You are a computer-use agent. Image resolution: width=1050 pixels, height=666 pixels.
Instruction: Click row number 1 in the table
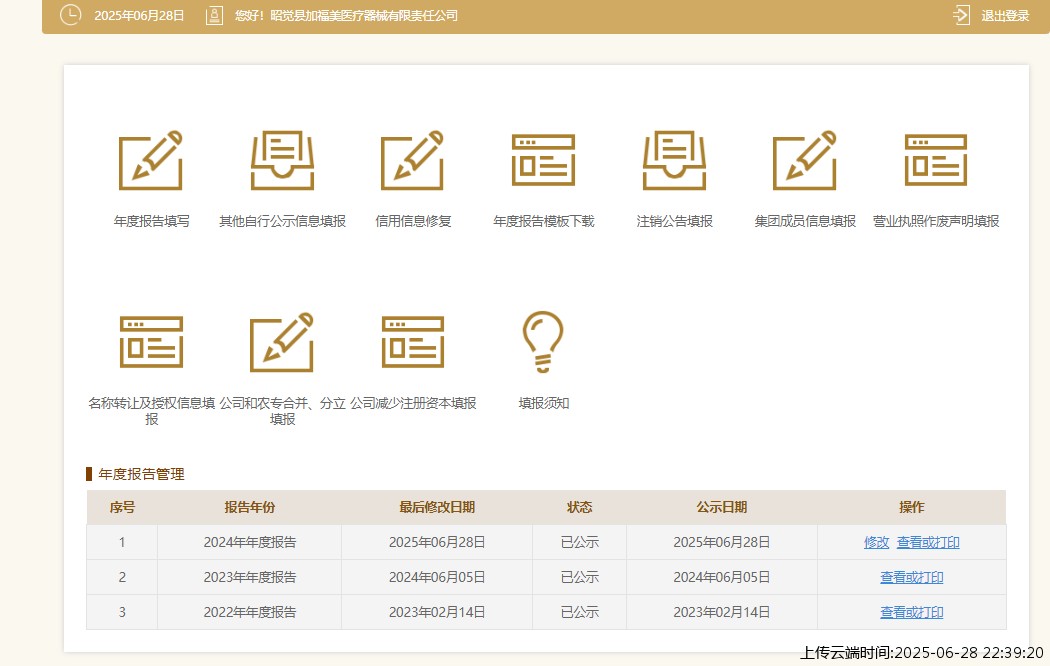click(x=122, y=542)
